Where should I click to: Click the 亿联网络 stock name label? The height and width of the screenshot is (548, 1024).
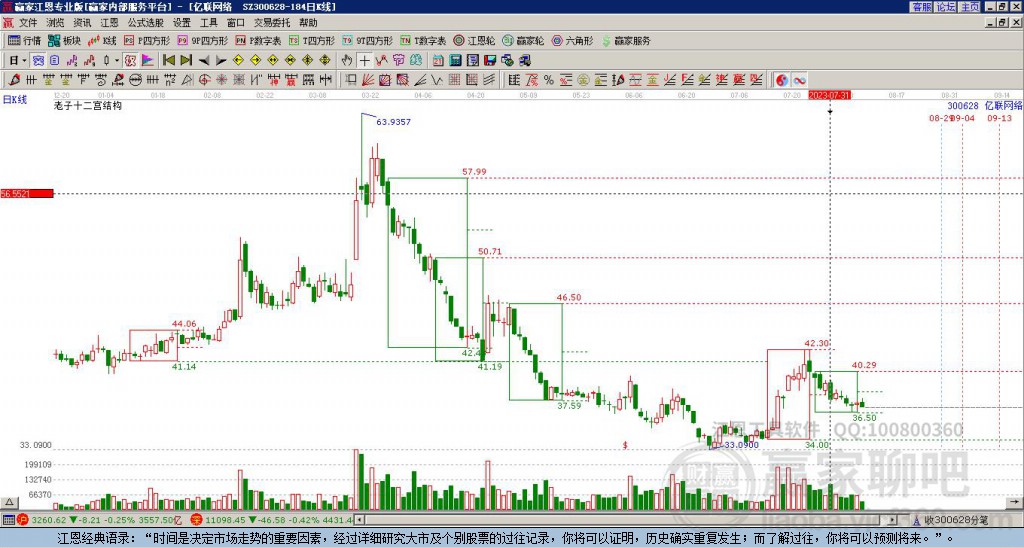click(1004, 106)
